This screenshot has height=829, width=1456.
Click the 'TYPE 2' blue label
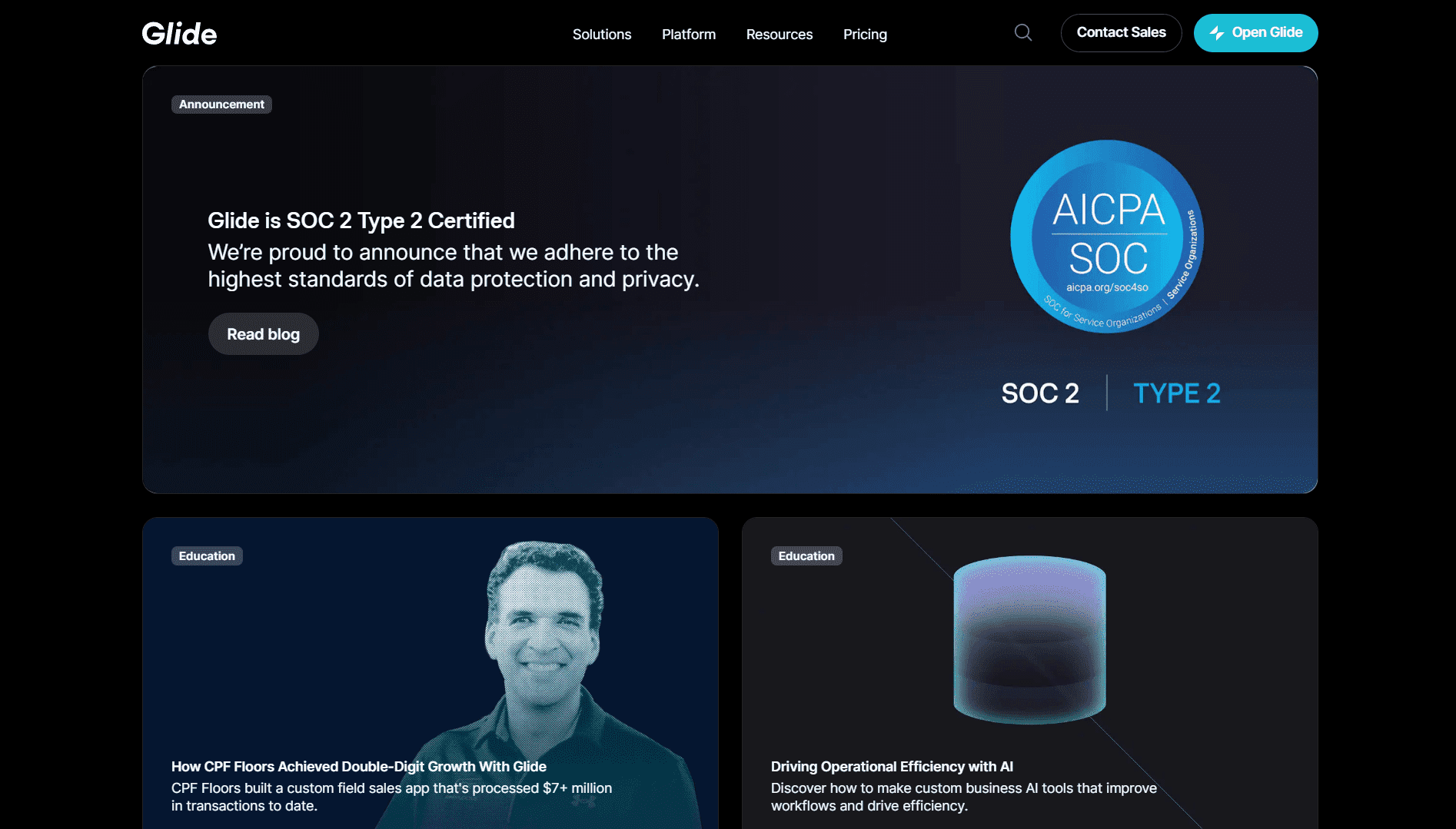(1177, 393)
